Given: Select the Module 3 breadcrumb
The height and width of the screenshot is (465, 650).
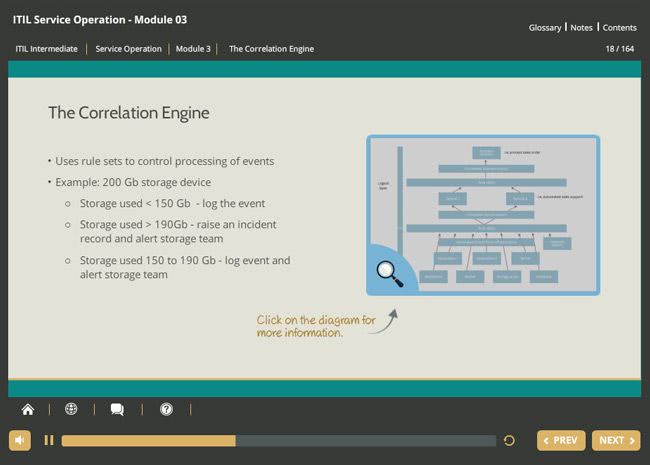Looking at the screenshot, I should tap(193, 49).
